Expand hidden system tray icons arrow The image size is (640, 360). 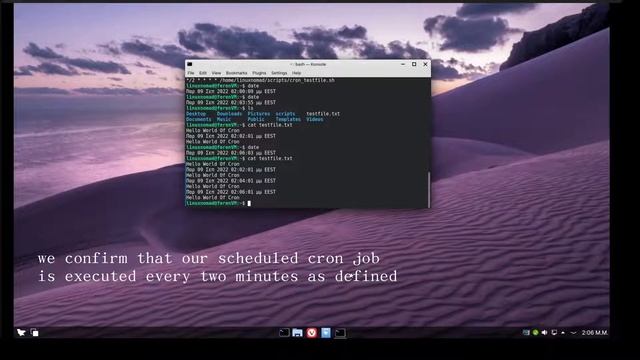tap(563, 333)
